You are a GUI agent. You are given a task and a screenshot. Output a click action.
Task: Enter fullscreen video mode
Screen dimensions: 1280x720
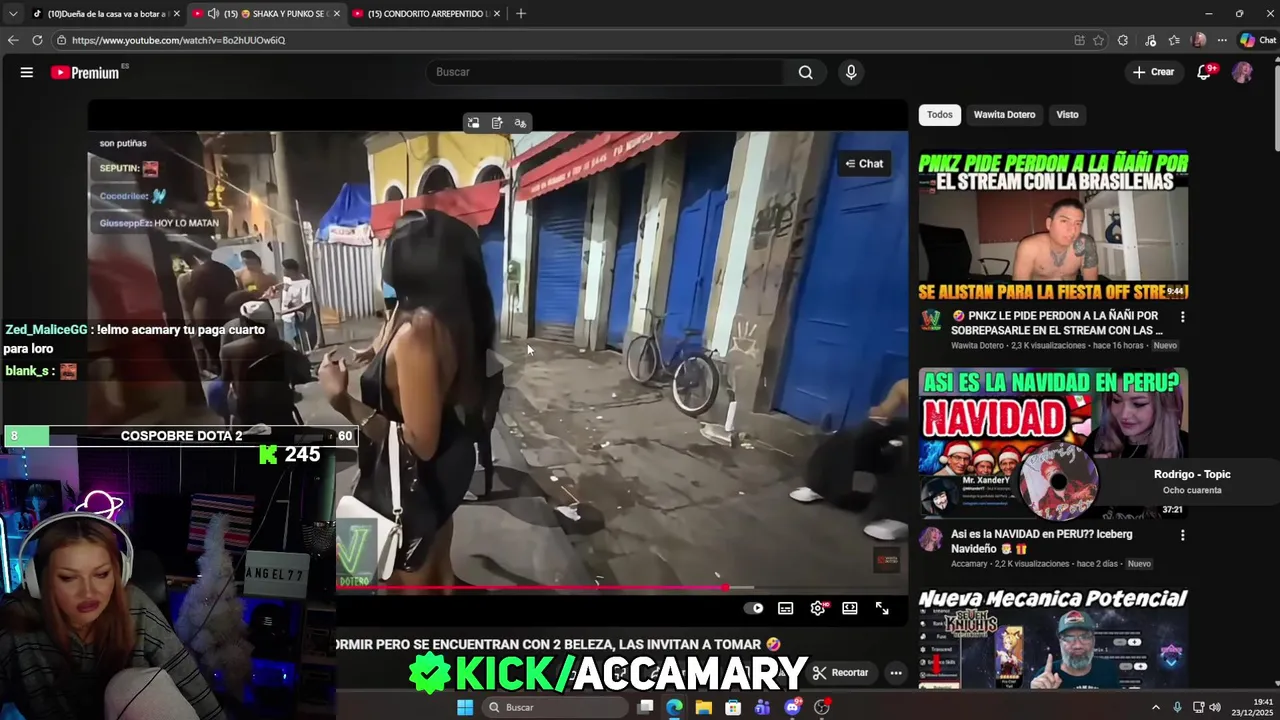(882, 608)
